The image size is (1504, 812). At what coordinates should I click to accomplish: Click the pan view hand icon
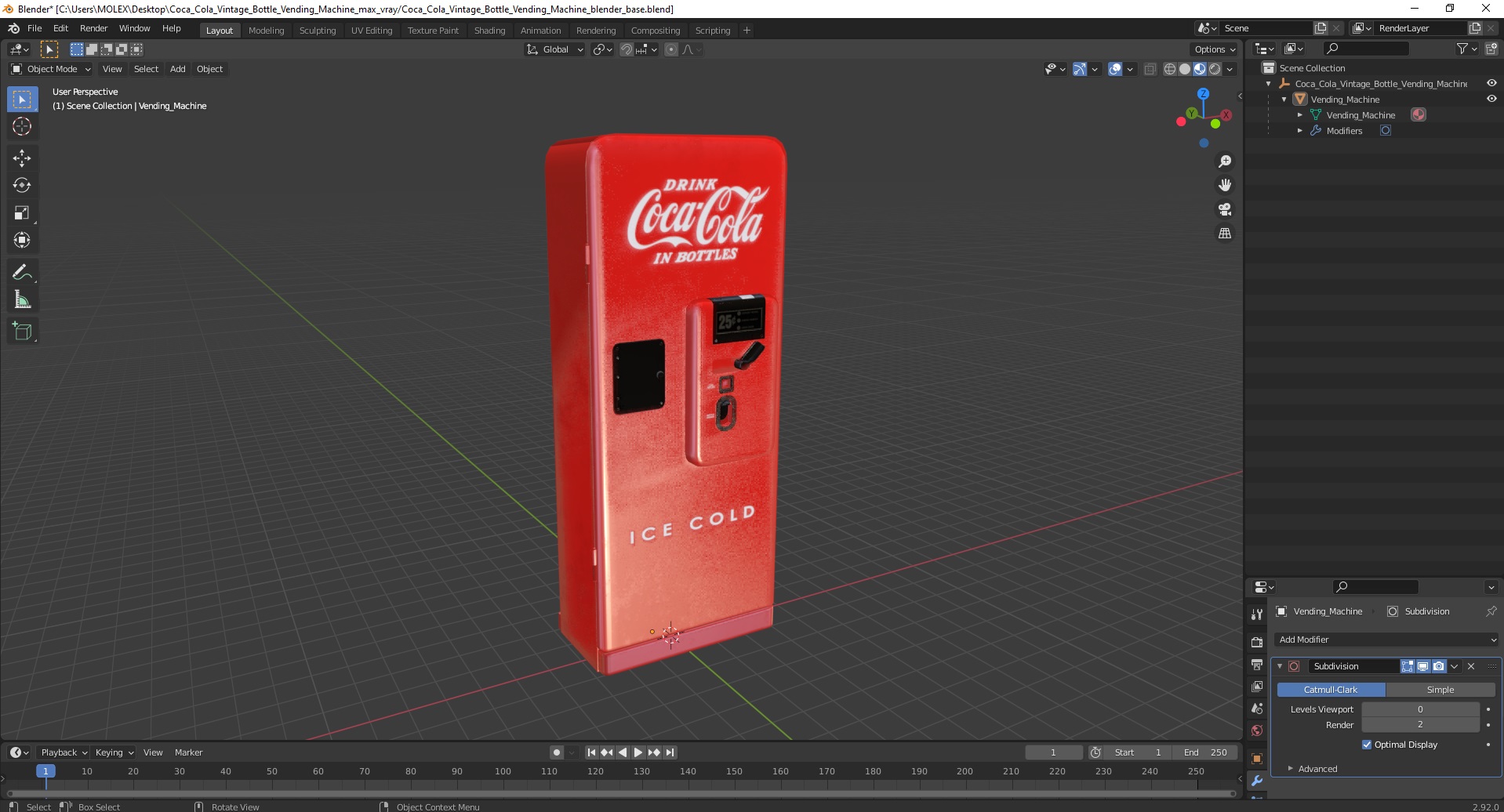point(1224,186)
